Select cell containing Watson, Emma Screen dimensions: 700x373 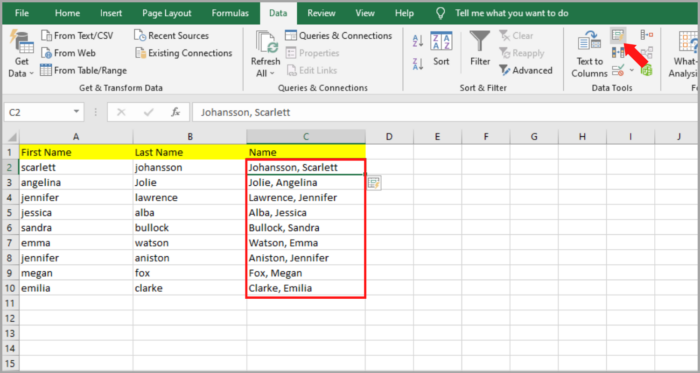pyautogui.click(x=306, y=243)
